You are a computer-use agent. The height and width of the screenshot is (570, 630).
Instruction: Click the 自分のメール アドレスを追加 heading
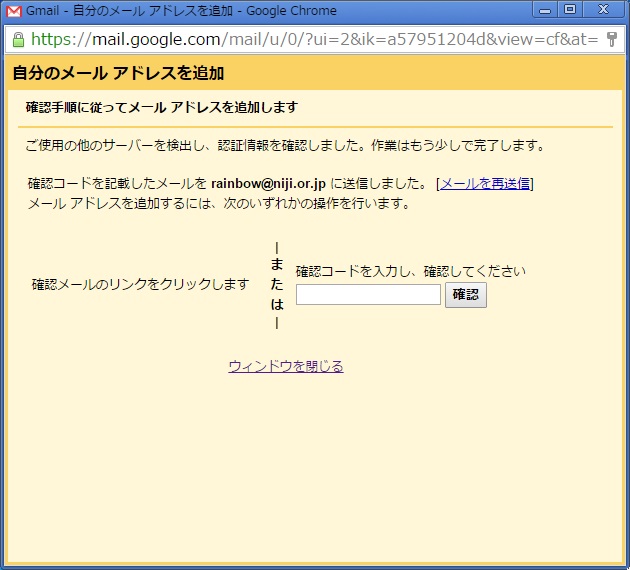point(118,73)
